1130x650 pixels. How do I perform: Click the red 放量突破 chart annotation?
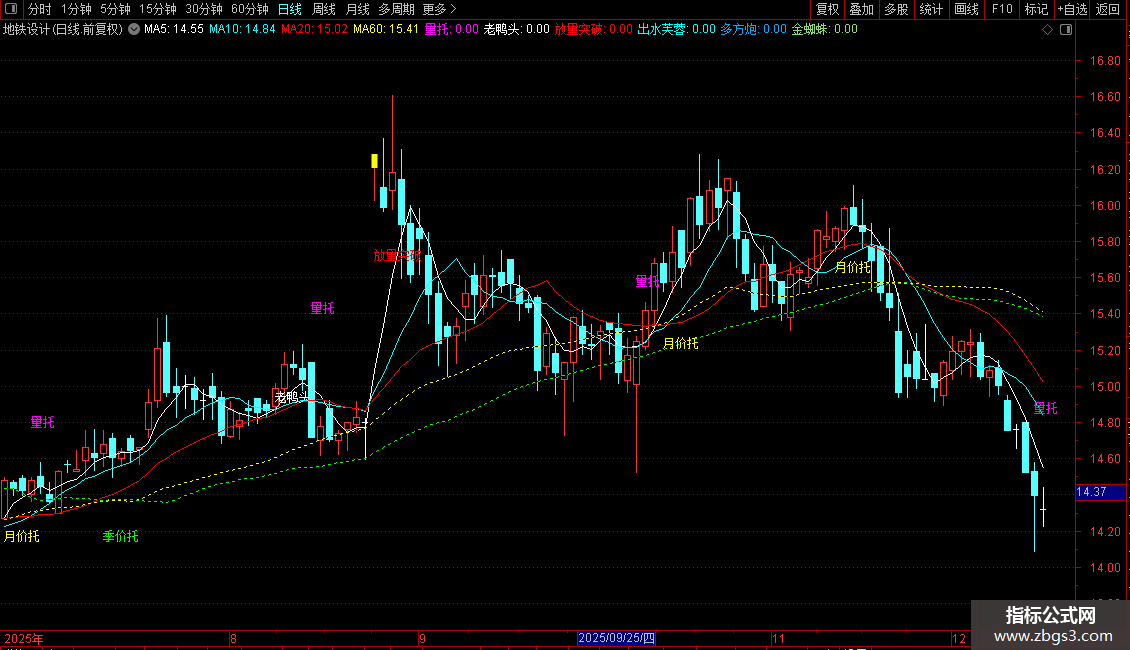click(x=396, y=255)
